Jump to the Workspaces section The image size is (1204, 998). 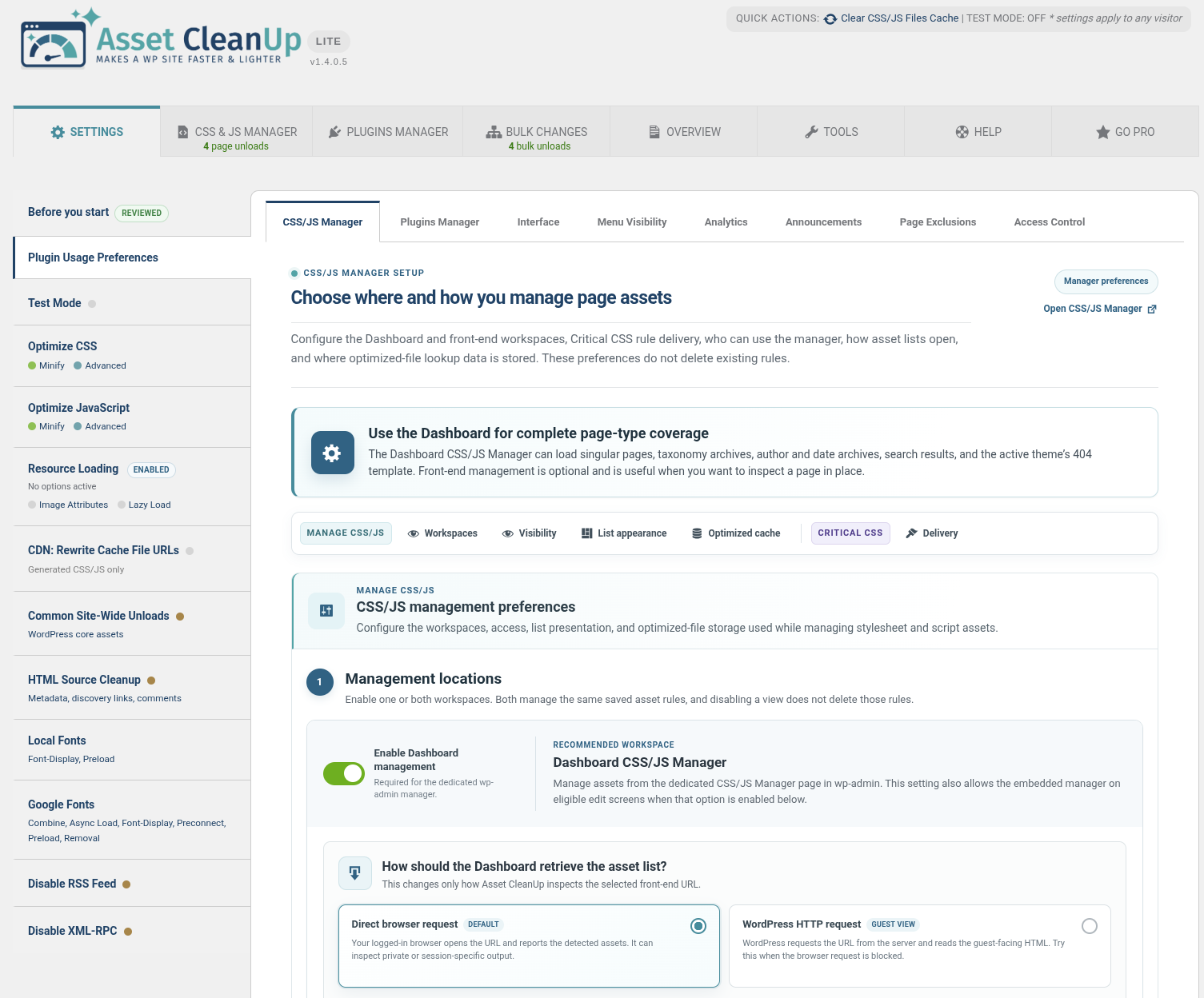tap(442, 533)
